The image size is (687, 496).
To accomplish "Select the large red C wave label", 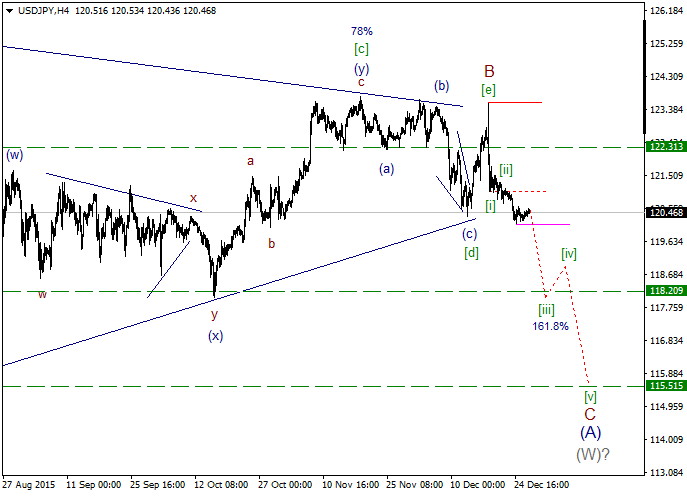I will click(x=590, y=414).
